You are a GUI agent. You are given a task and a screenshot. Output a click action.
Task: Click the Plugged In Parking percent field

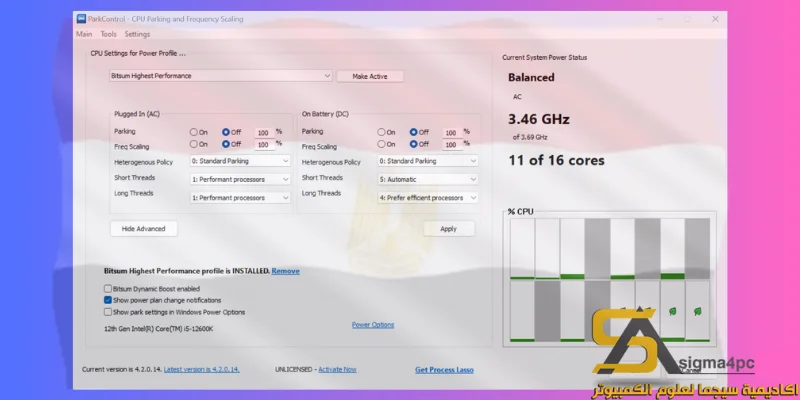click(264, 133)
